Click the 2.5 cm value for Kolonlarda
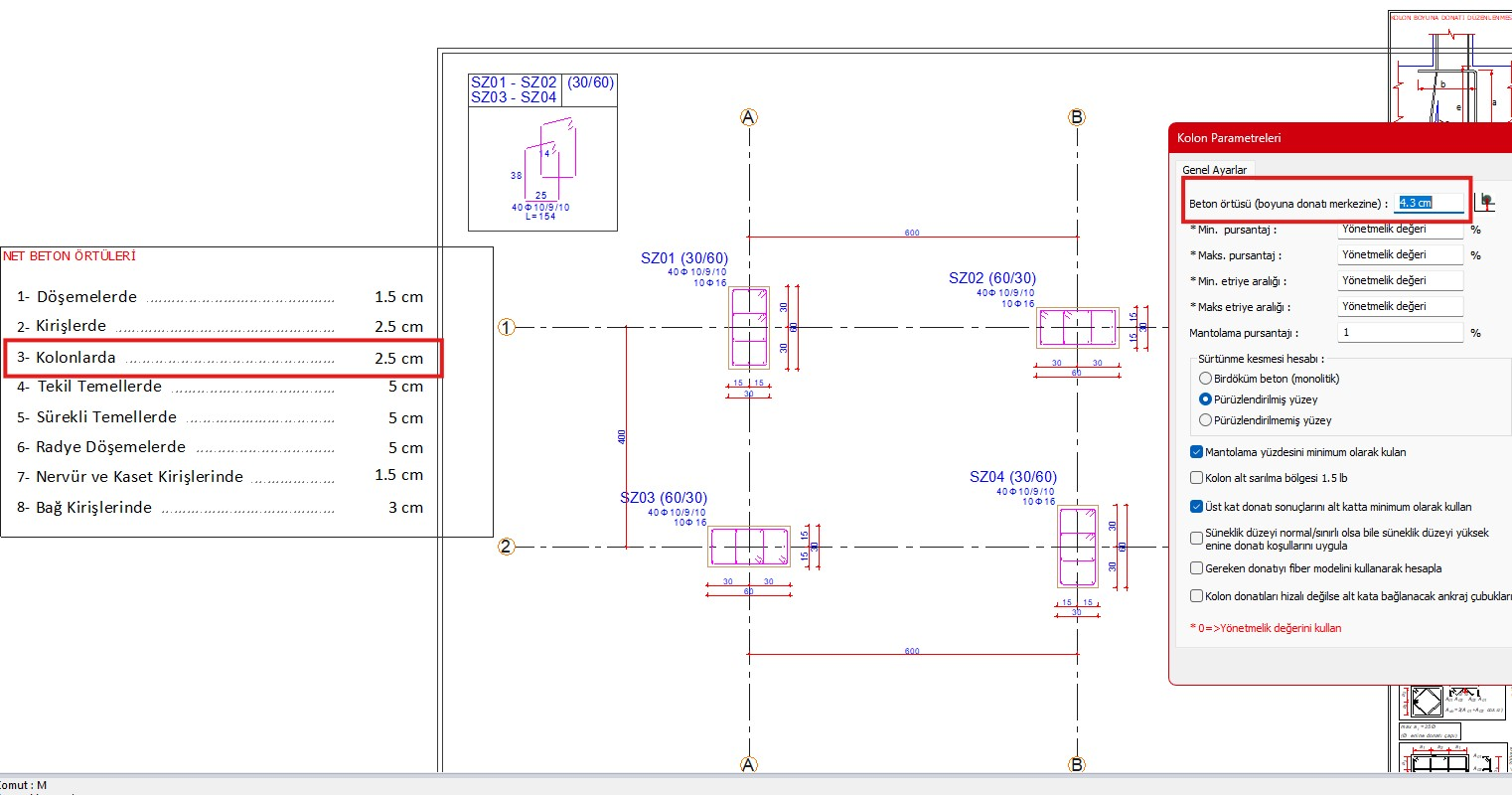 pyautogui.click(x=398, y=359)
